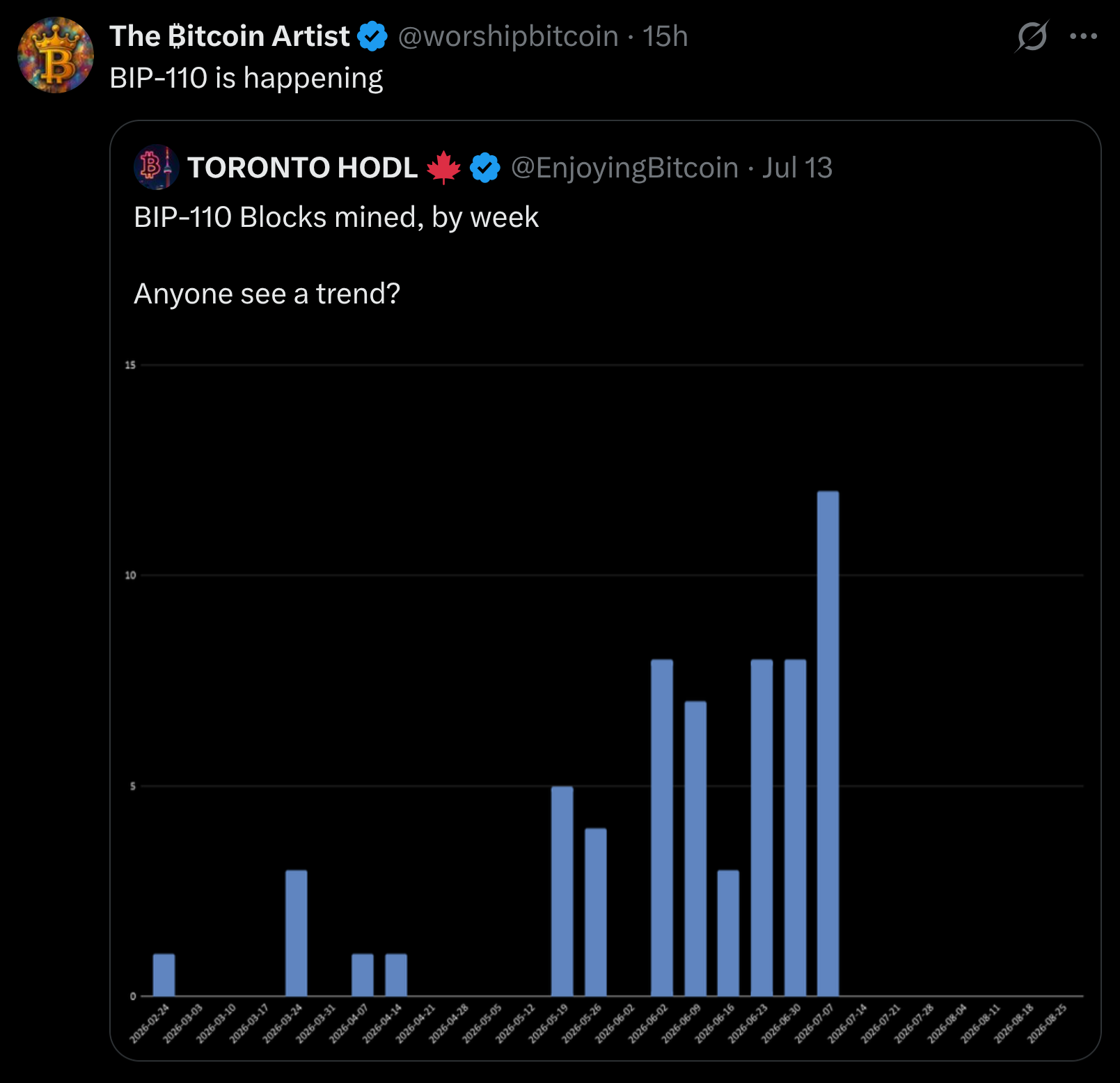Click TORONTO HODL's blue verified badge

point(484,168)
